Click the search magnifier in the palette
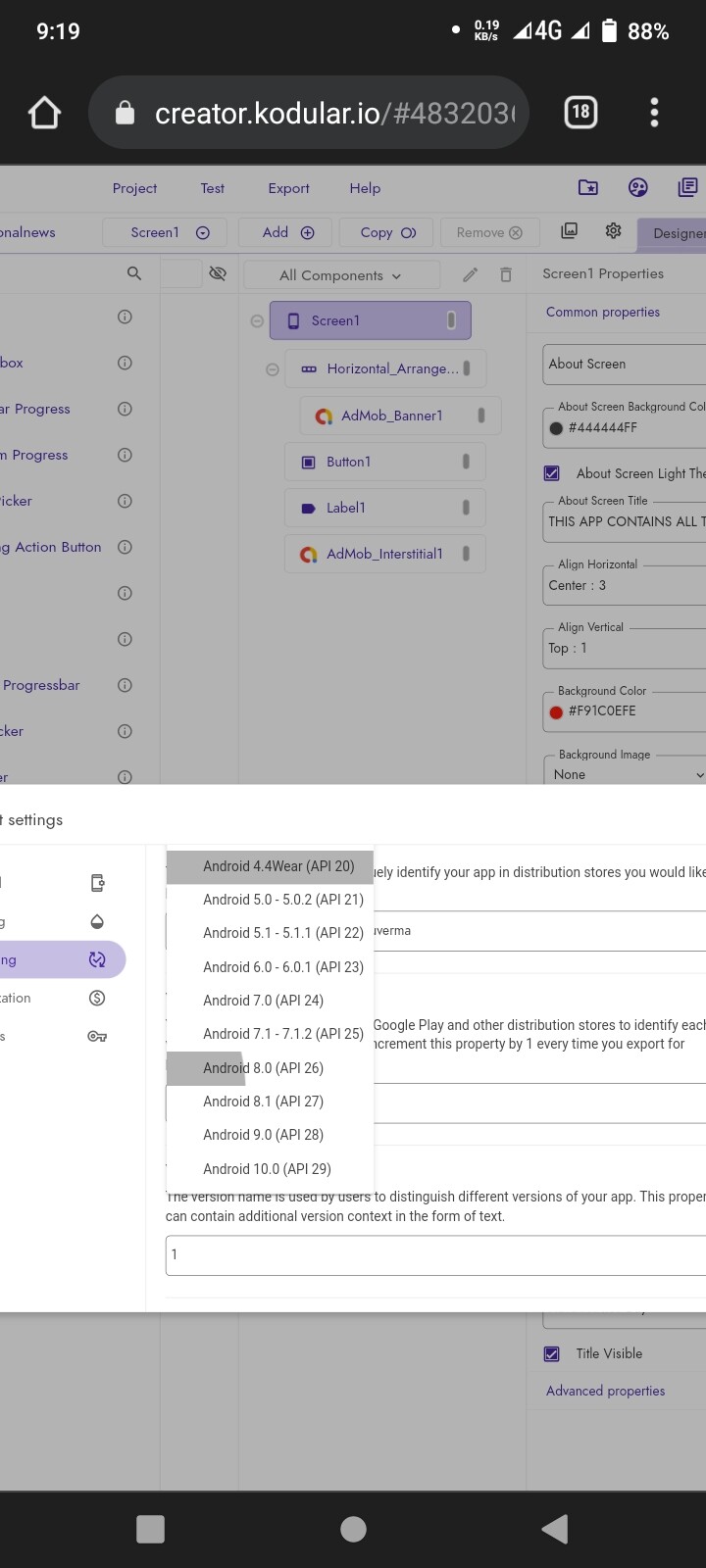Image resolution: width=706 pixels, height=1568 pixels. pyautogui.click(x=134, y=273)
